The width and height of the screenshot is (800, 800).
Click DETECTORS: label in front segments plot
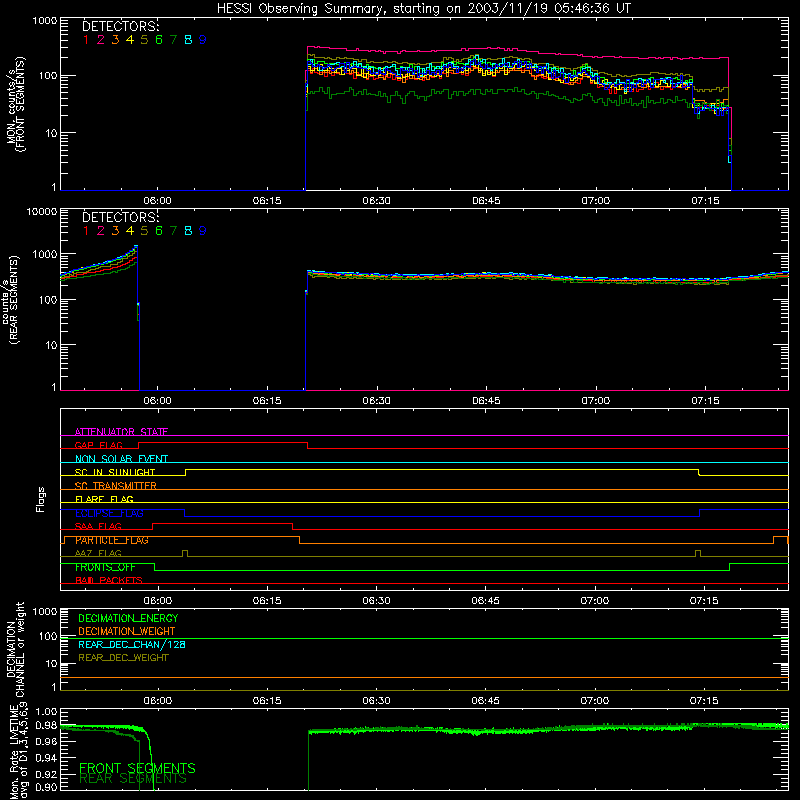tap(121, 27)
